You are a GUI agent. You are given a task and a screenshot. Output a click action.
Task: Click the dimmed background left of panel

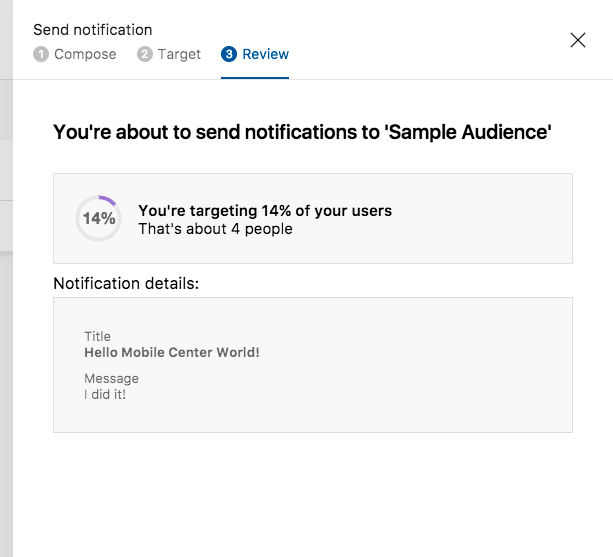tap(6, 300)
